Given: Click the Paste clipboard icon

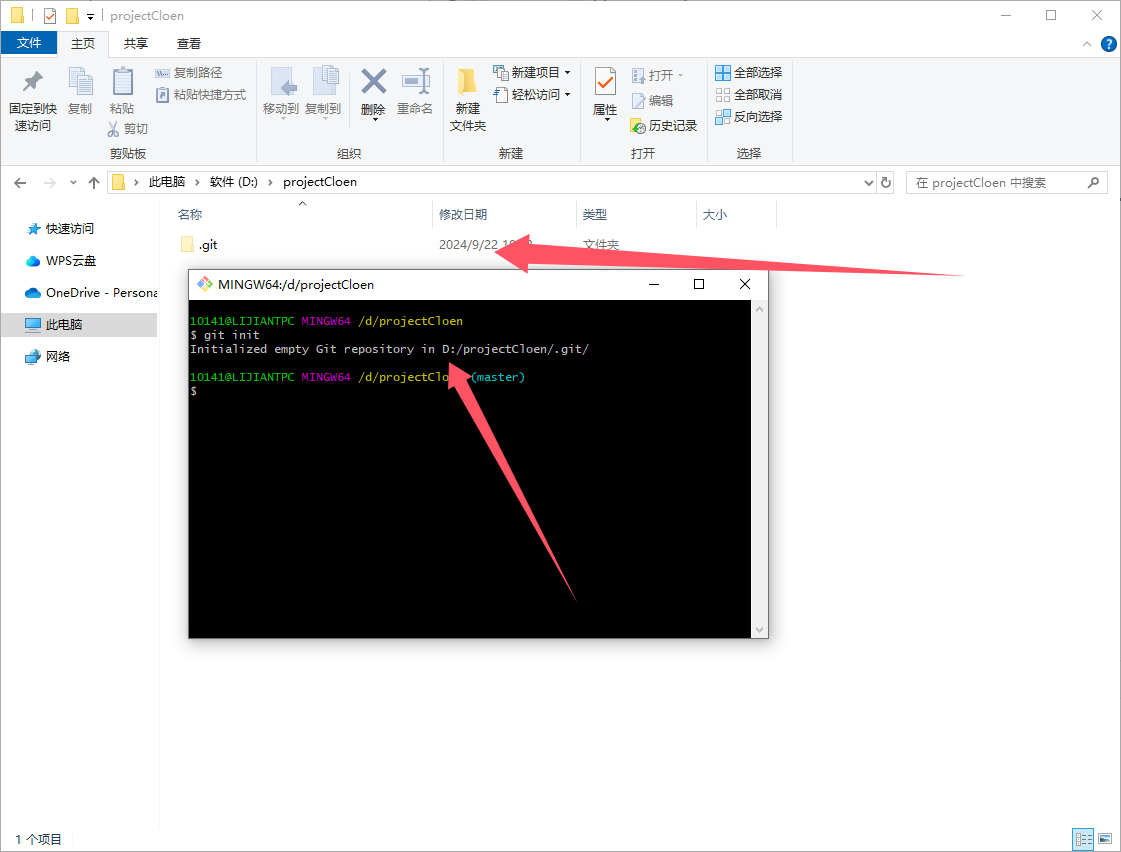Looking at the screenshot, I should click(x=122, y=81).
